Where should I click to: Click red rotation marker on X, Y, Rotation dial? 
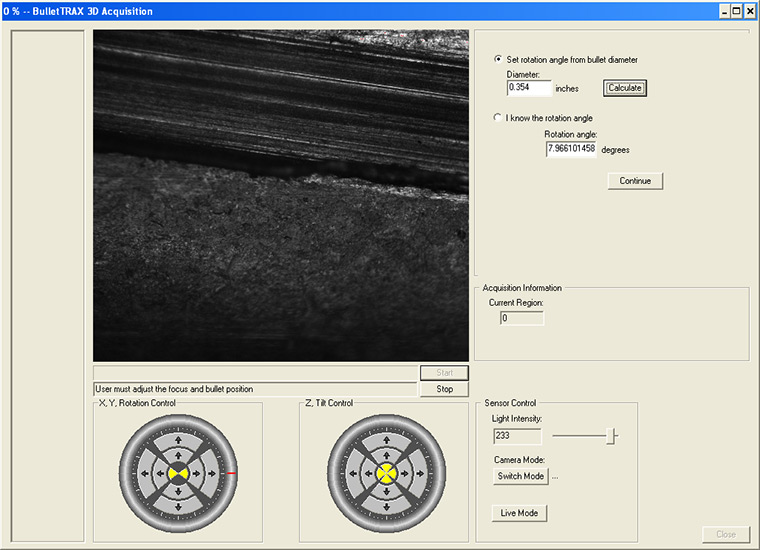click(232, 473)
